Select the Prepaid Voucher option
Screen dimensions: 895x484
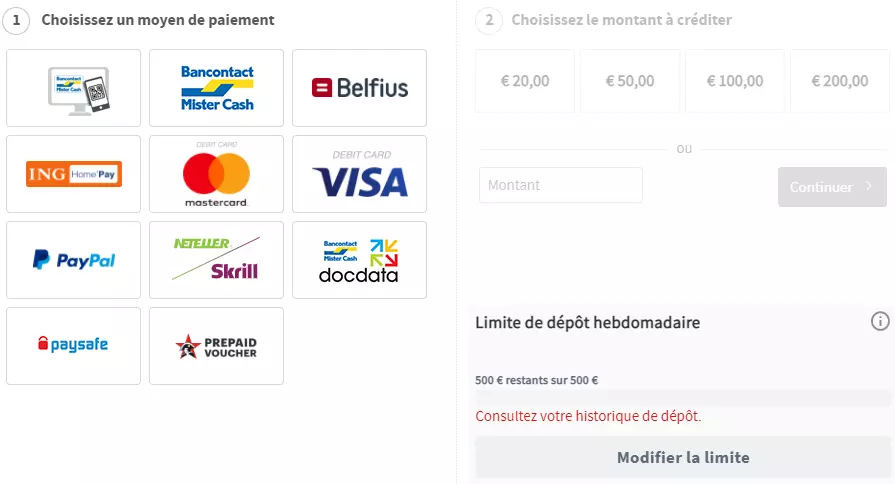[x=216, y=346]
